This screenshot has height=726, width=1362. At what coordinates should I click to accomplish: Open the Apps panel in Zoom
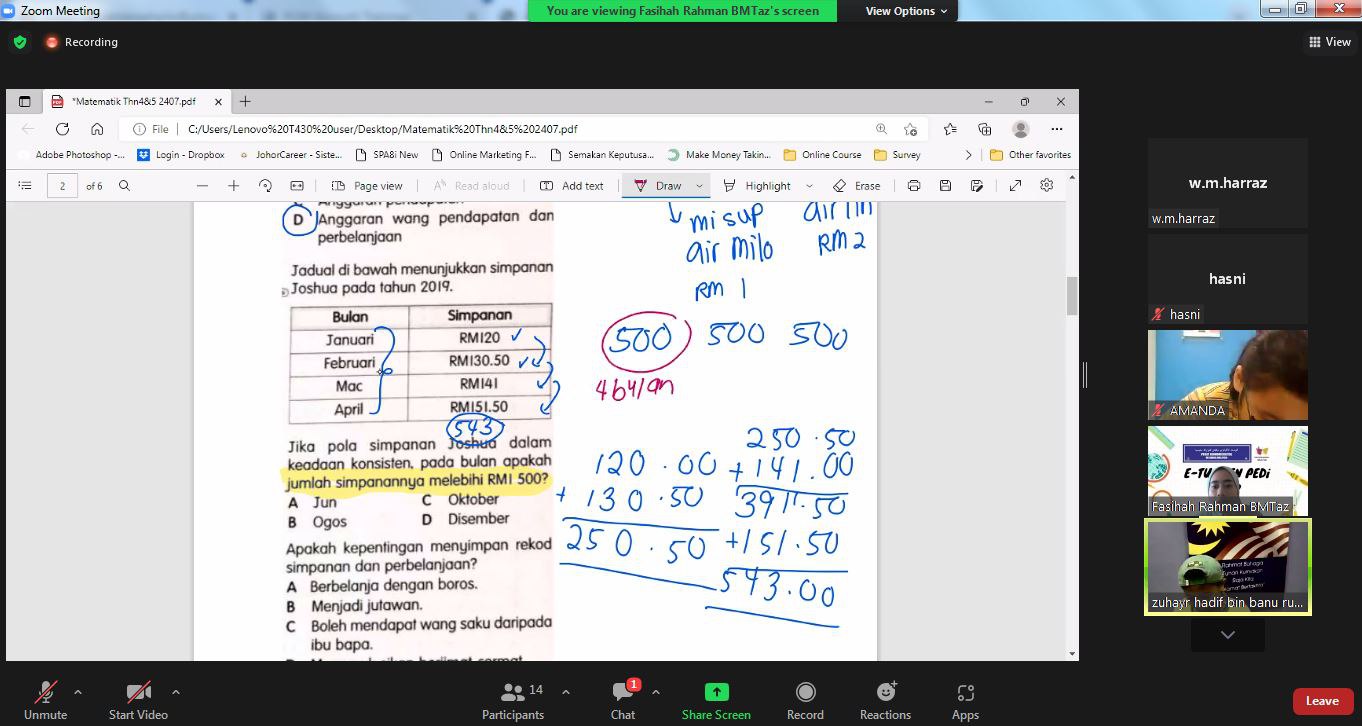[965, 700]
